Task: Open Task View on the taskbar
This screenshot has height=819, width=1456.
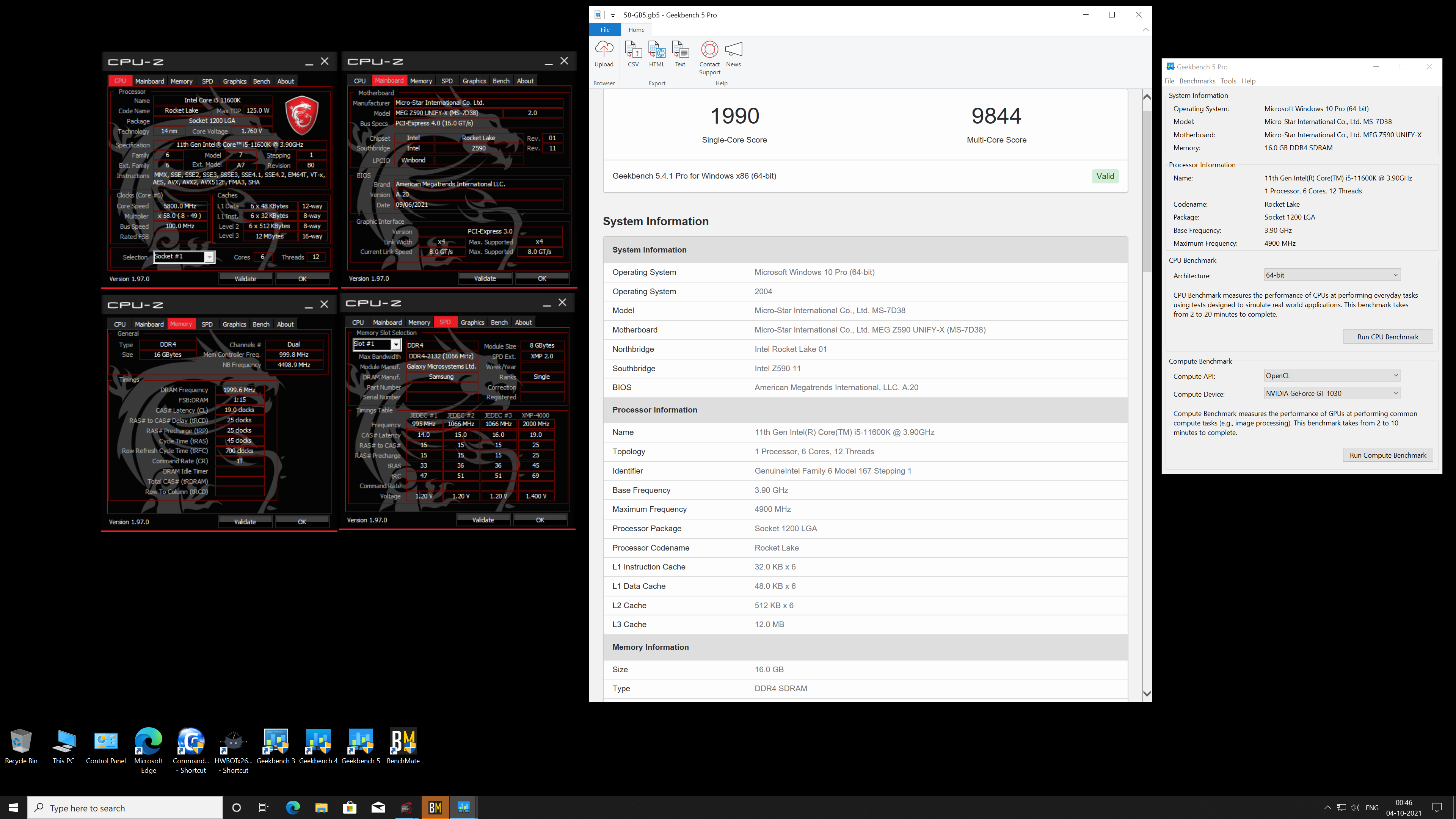Action: (x=264, y=808)
